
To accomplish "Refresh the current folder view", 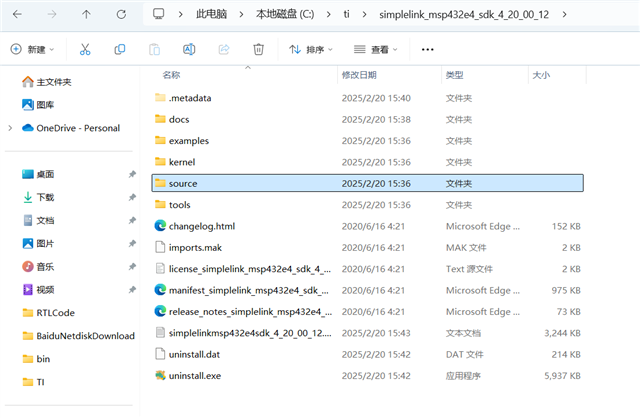I will pos(121,15).
